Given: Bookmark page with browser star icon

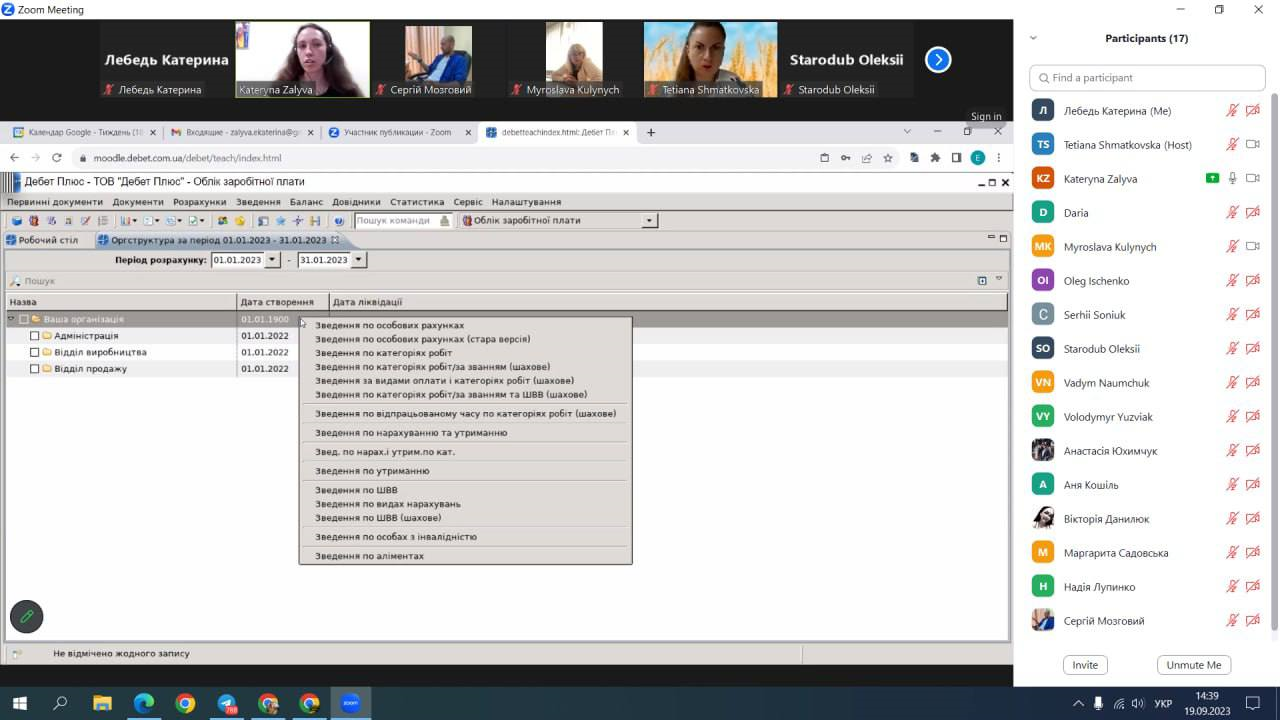Looking at the screenshot, I should (887, 158).
